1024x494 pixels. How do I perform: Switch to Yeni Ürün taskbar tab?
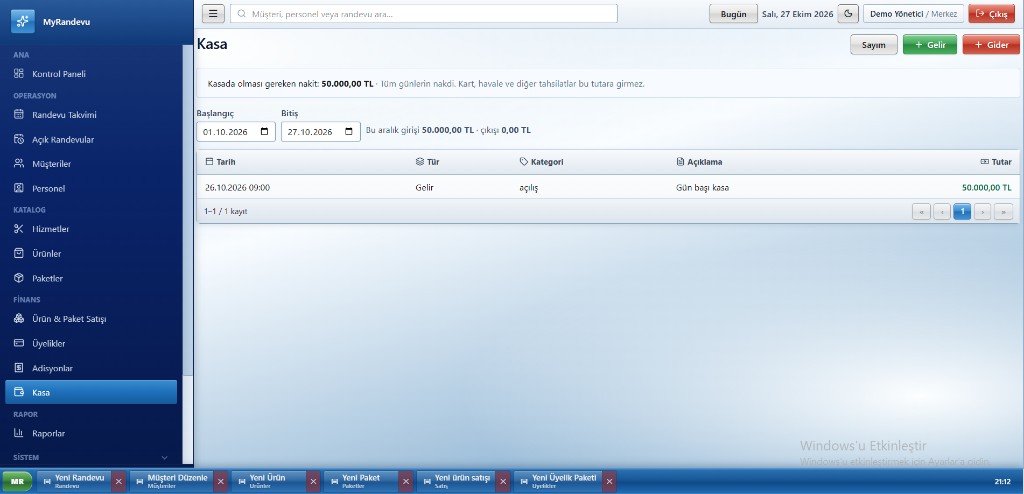coord(268,482)
